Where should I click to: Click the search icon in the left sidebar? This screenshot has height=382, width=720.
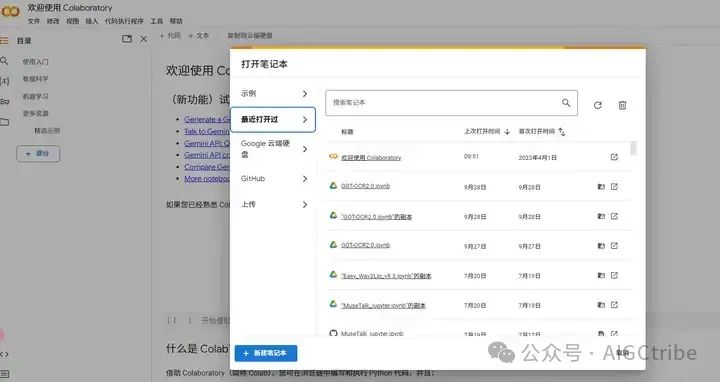click(x=4, y=61)
